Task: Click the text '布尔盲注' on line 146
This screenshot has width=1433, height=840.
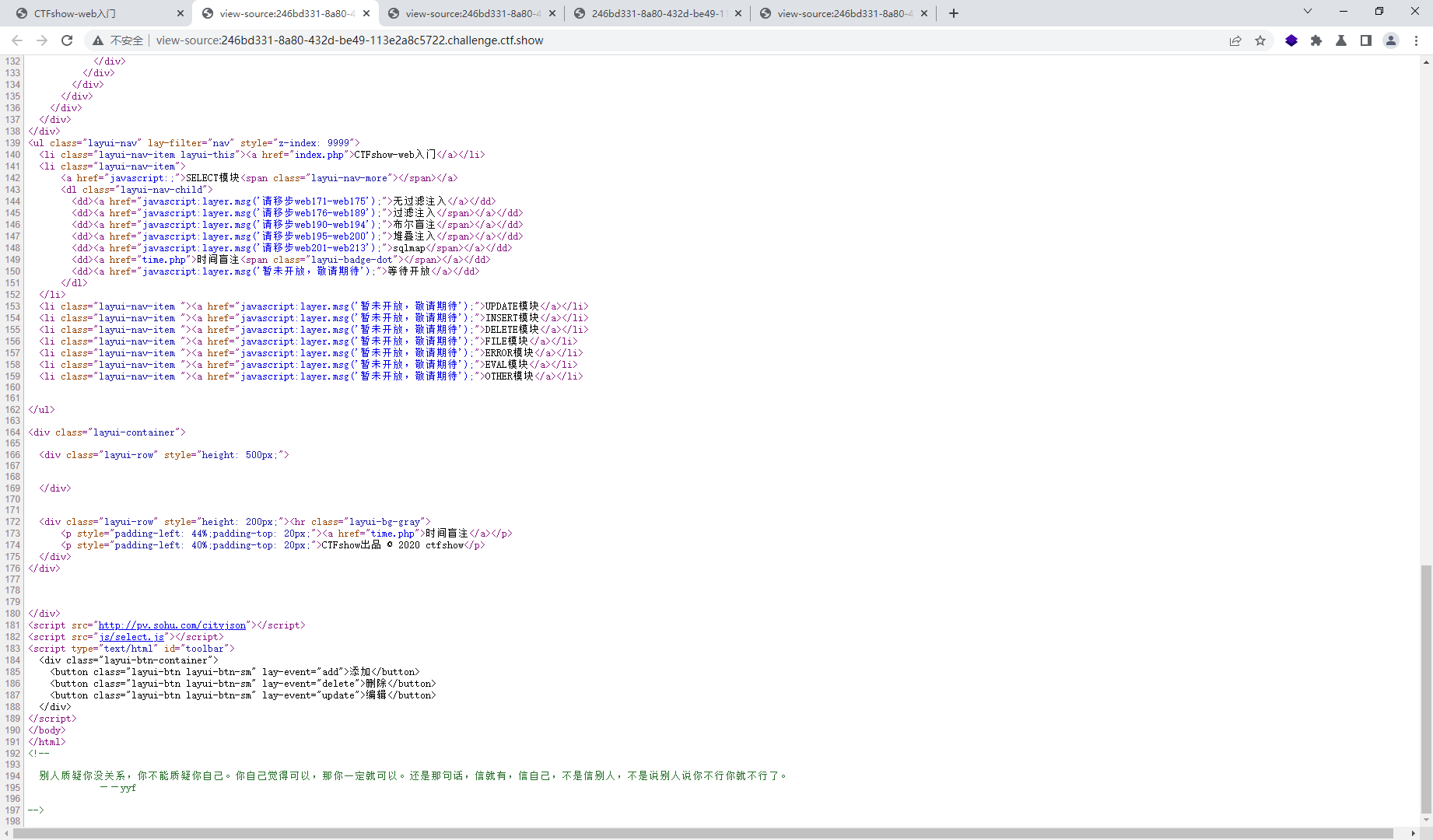Action: (x=414, y=225)
